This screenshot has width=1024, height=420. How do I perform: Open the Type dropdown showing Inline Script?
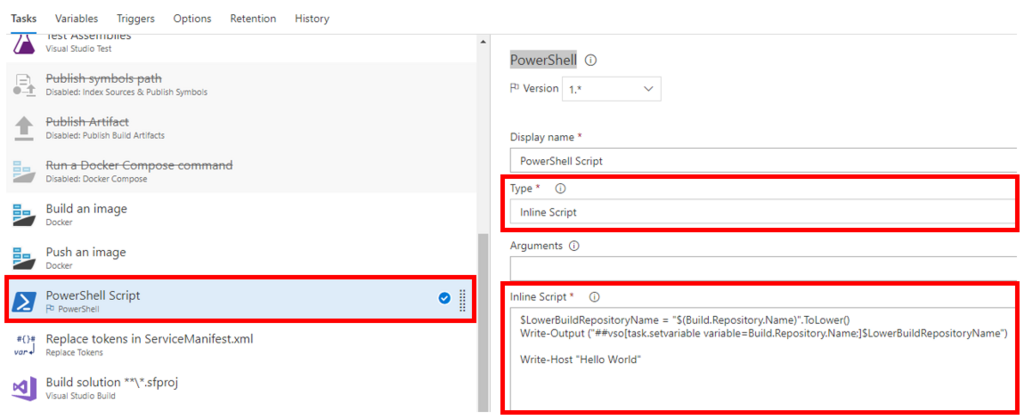tap(763, 212)
